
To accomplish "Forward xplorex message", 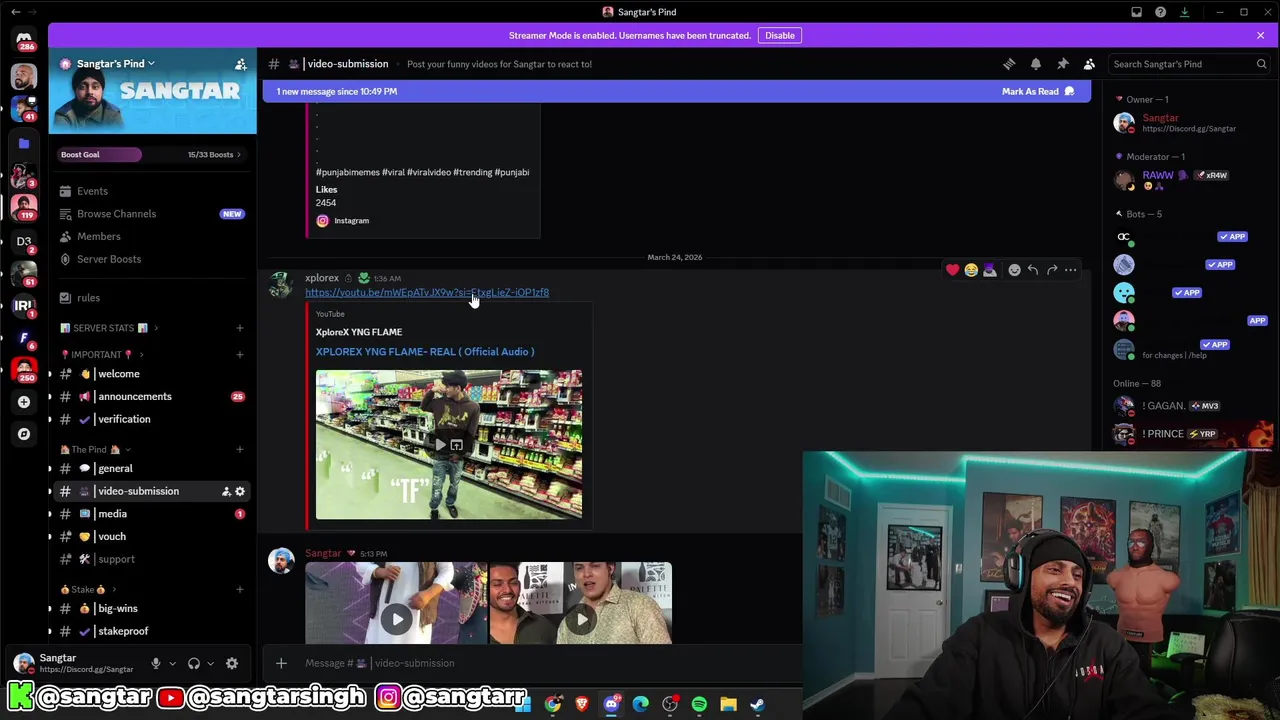I will (1052, 270).
